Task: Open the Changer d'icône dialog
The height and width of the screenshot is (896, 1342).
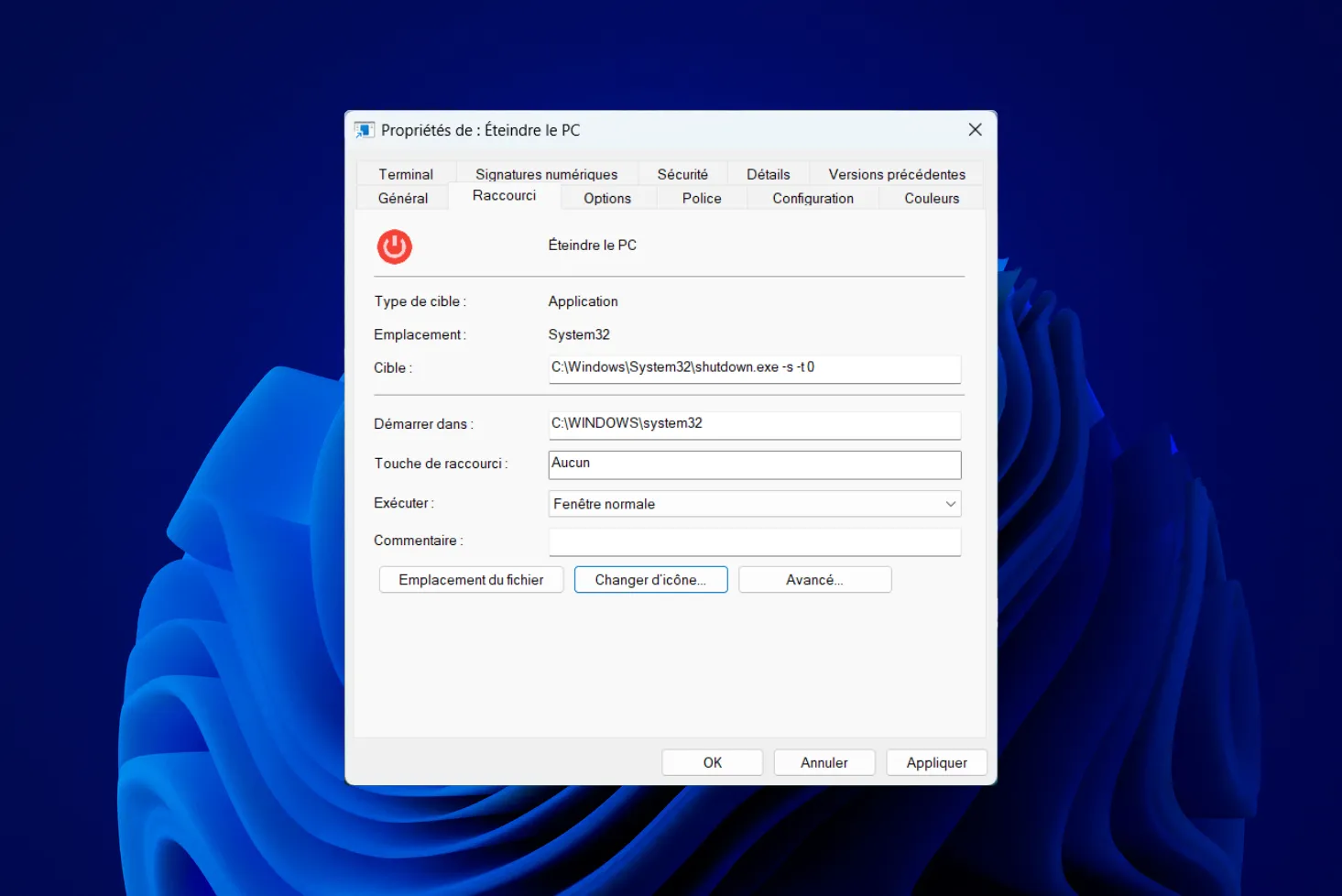Action: 649,579
